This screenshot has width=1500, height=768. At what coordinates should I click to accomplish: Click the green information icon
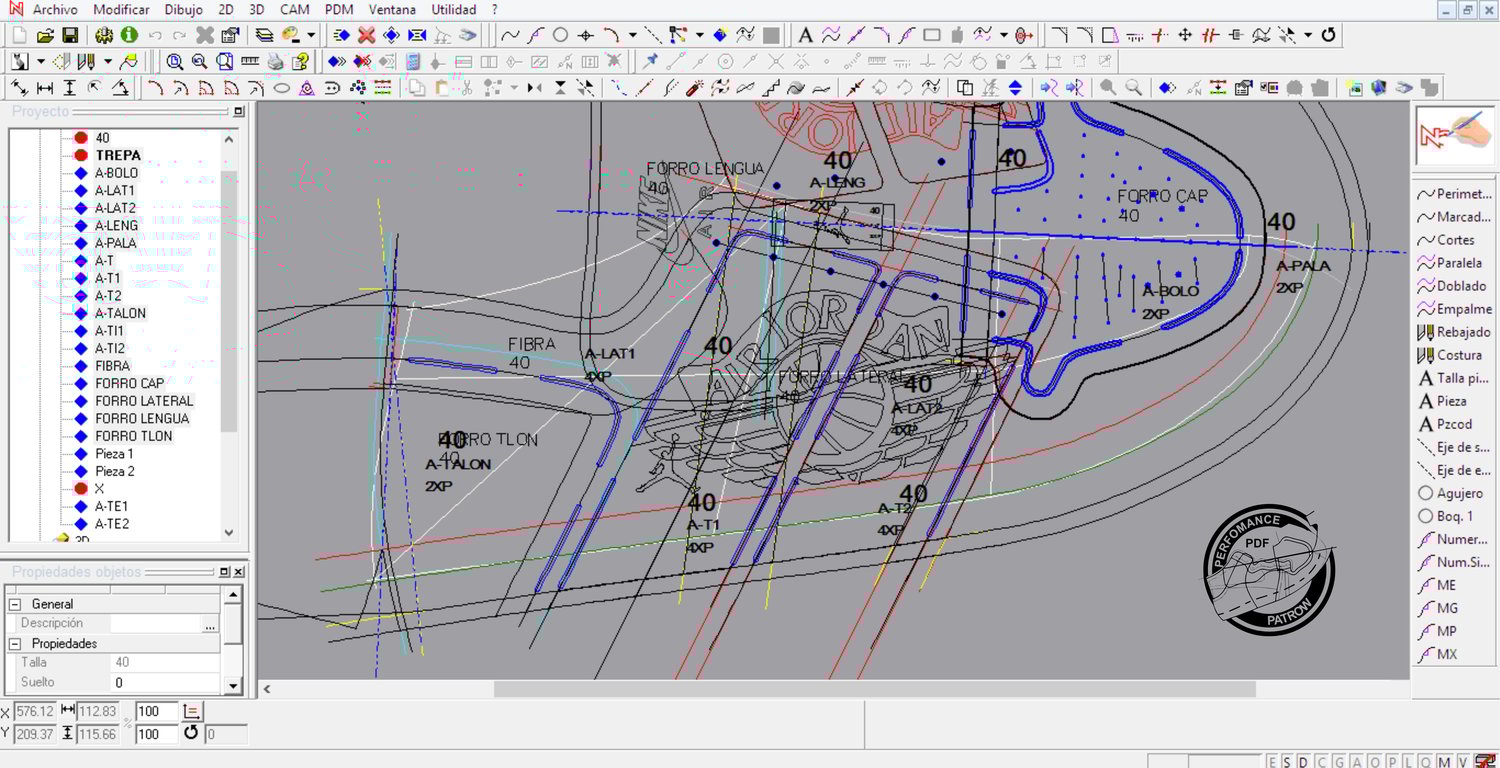pos(129,35)
